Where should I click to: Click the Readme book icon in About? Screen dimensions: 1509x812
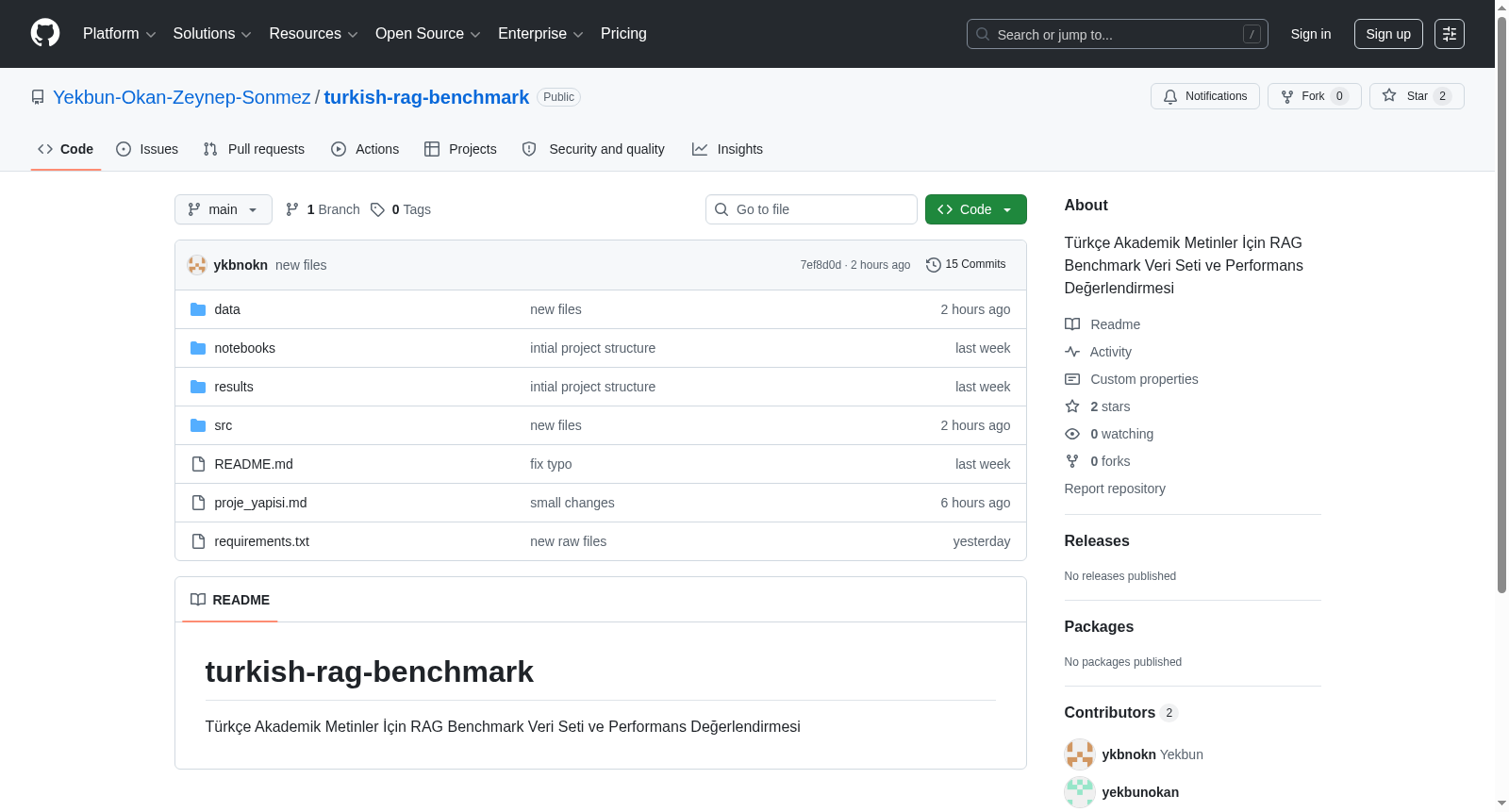tap(1072, 324)
